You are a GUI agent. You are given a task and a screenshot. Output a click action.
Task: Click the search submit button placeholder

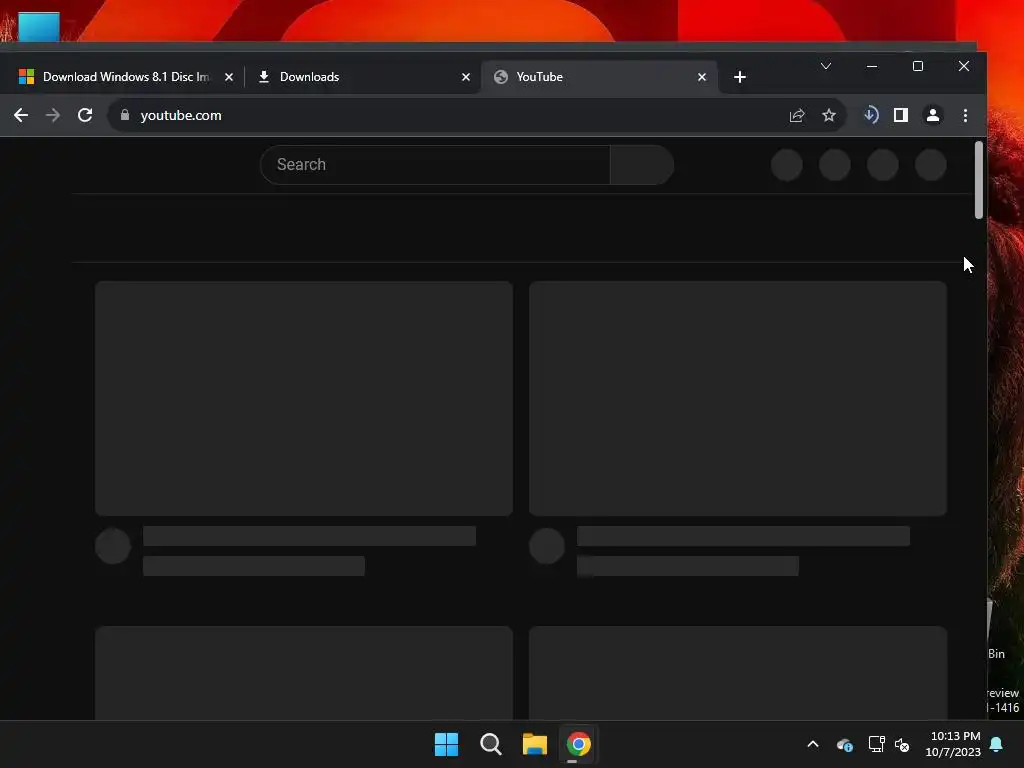pos(642,165)
